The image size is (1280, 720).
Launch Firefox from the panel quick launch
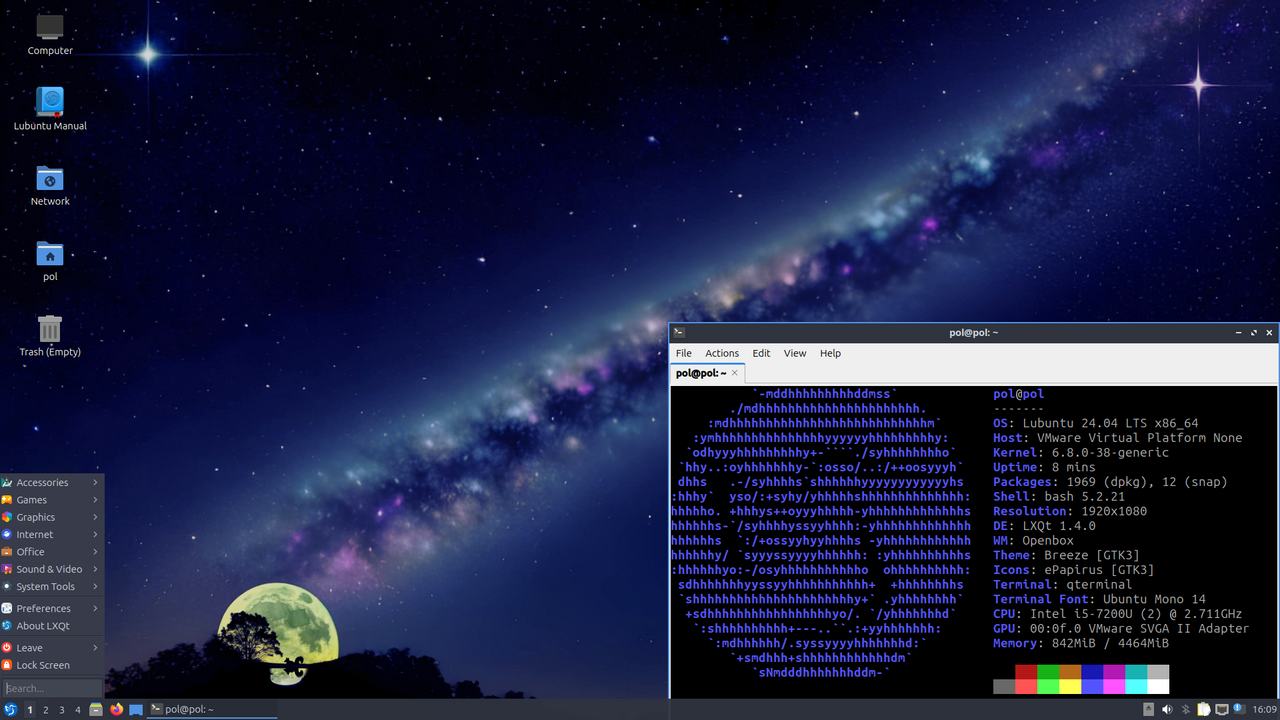click(x=116, y=710)
